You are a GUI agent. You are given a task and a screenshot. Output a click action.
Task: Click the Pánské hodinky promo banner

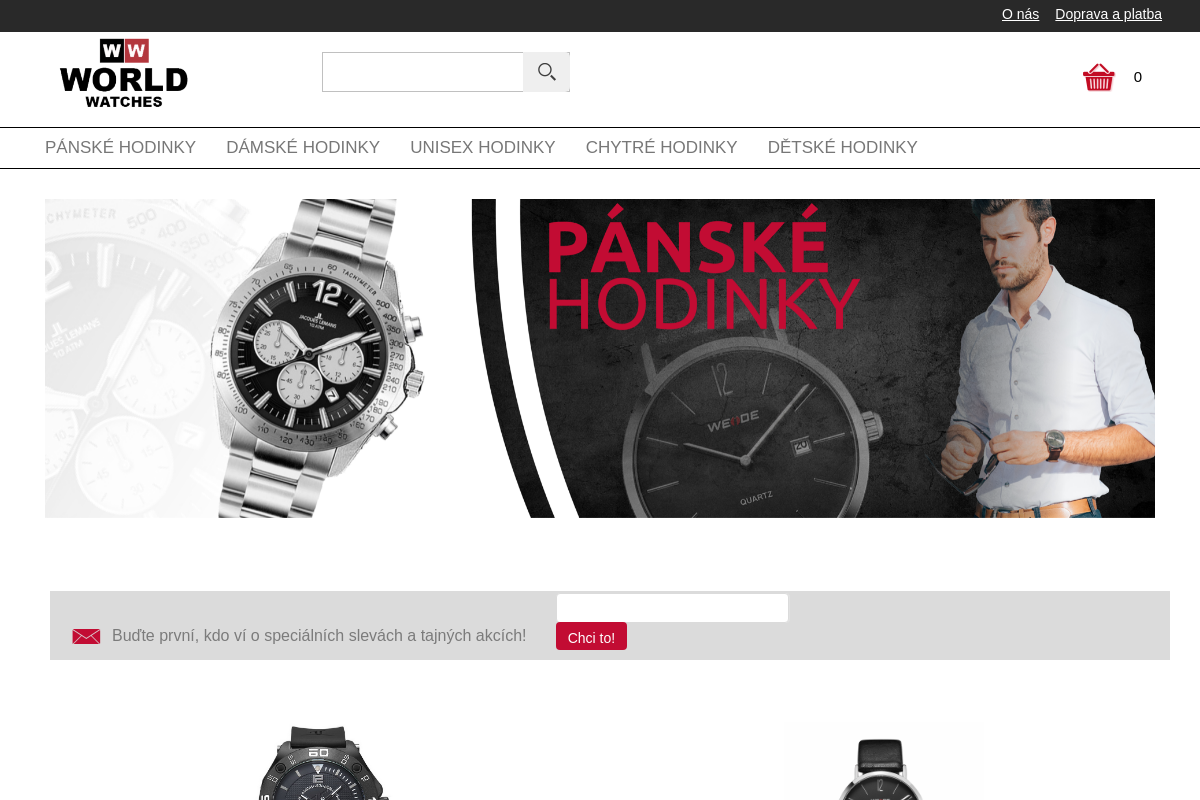[x=813, y=358]
